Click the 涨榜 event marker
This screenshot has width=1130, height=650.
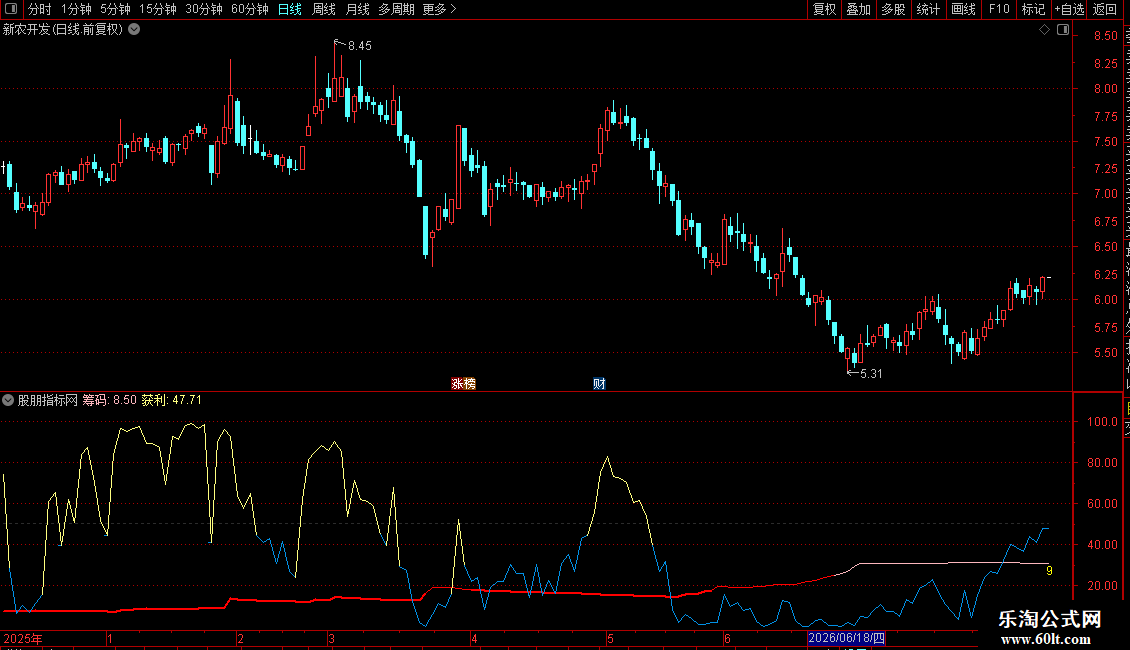click(x=463, y=384)
